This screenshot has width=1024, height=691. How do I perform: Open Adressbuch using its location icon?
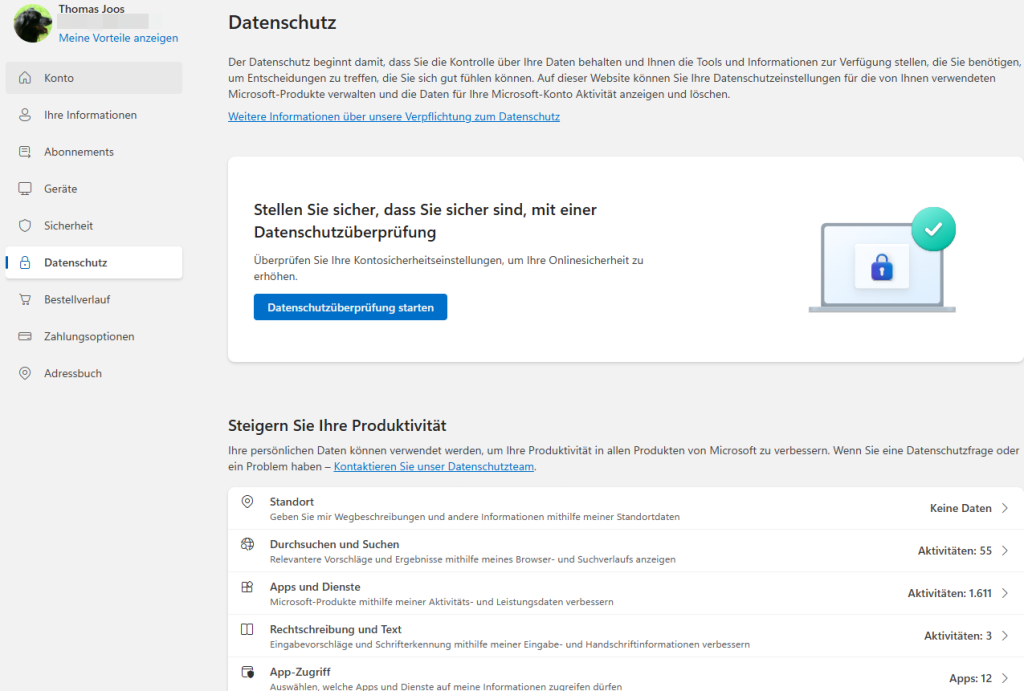click(x=25, y=372)
